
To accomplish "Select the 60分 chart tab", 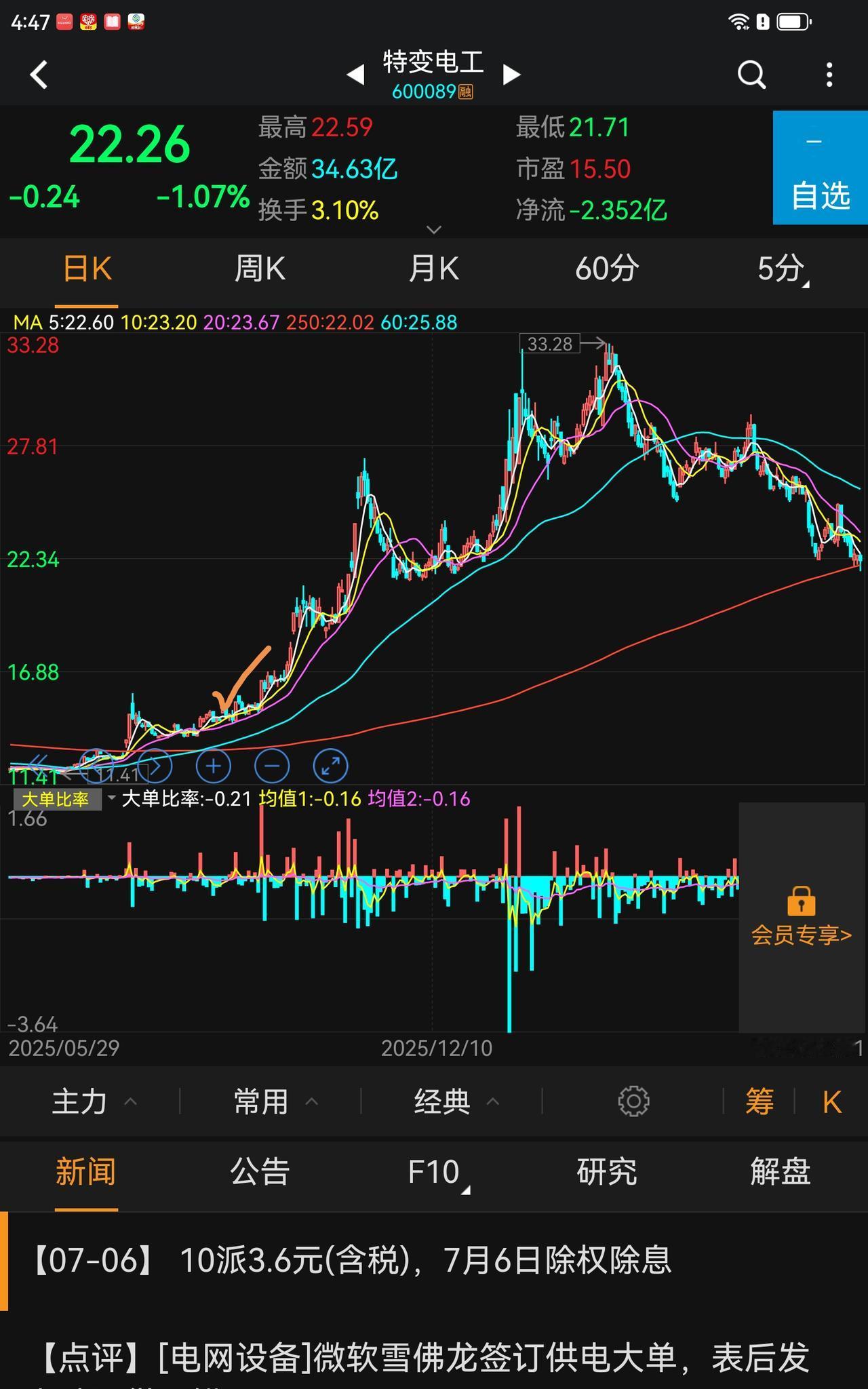I will point(607,269).
